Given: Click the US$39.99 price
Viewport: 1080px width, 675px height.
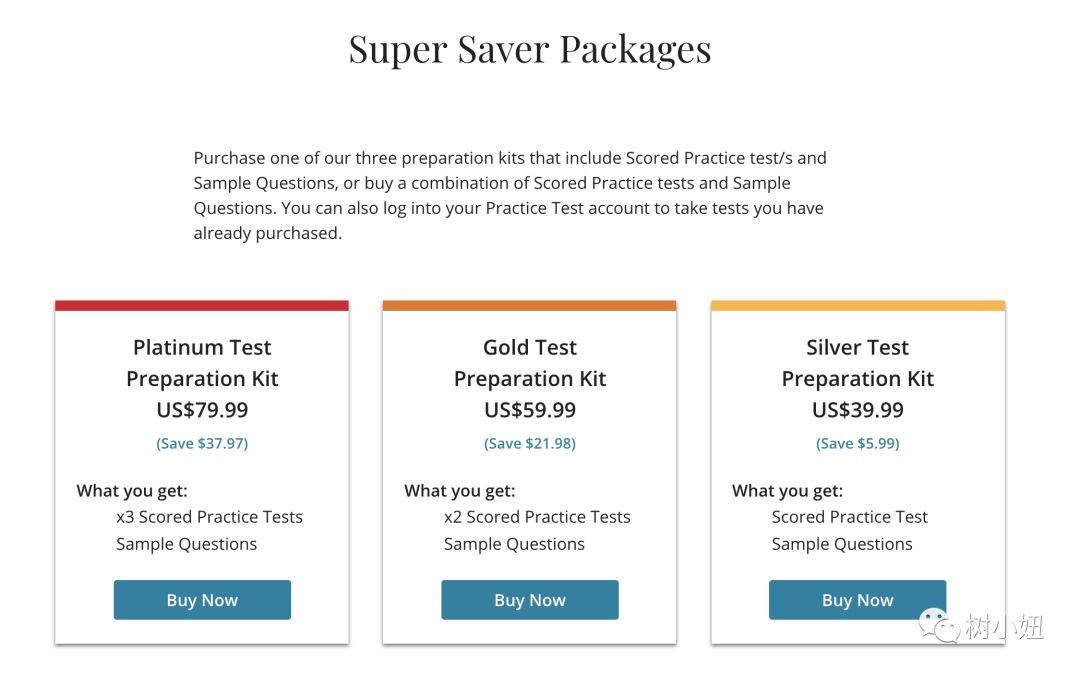Looking at the screenshot, I should [858, 410].
